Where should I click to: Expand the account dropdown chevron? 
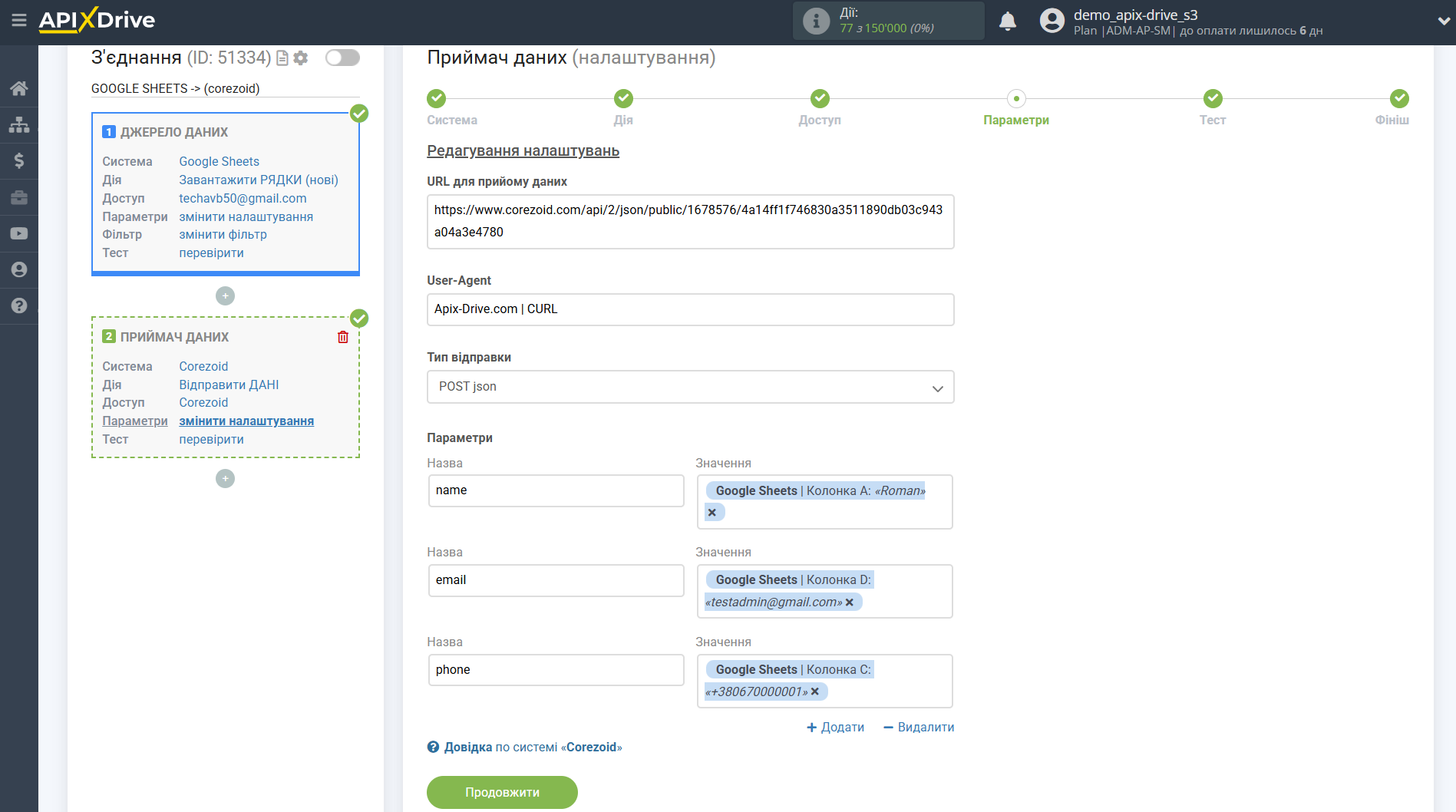1443,21
